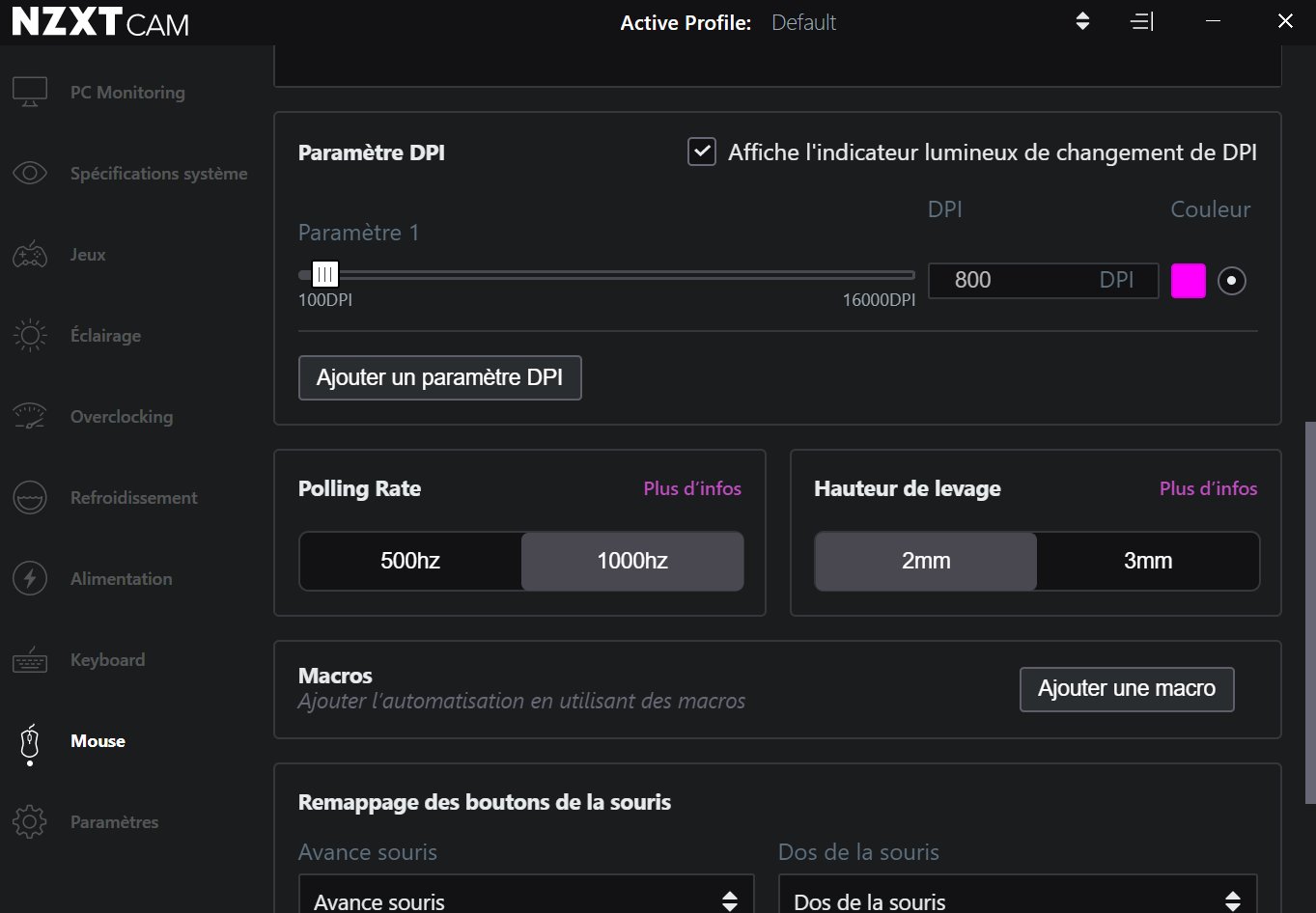Click the Keyboard icon in sidebar
The width and height of the screenshot is (1316, 913).
click(30, 661)
